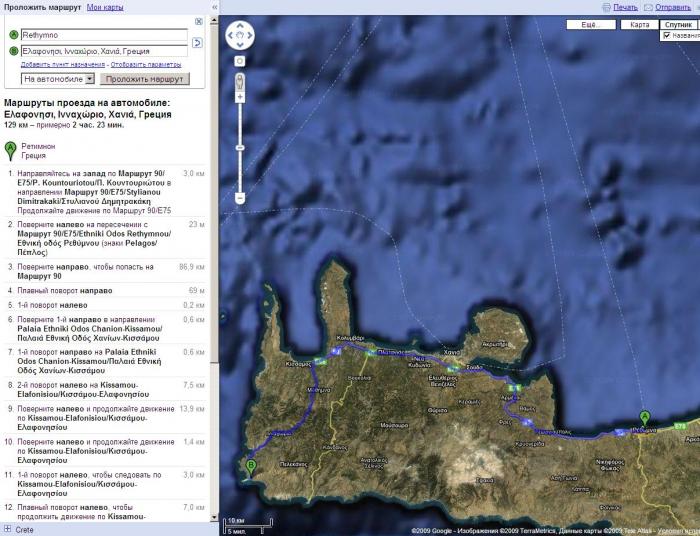The width and height of the screenshot is (700, 536).
Task: Open the Ещё... layers menu
Action: pyautogui.click(x=590, y=24)
